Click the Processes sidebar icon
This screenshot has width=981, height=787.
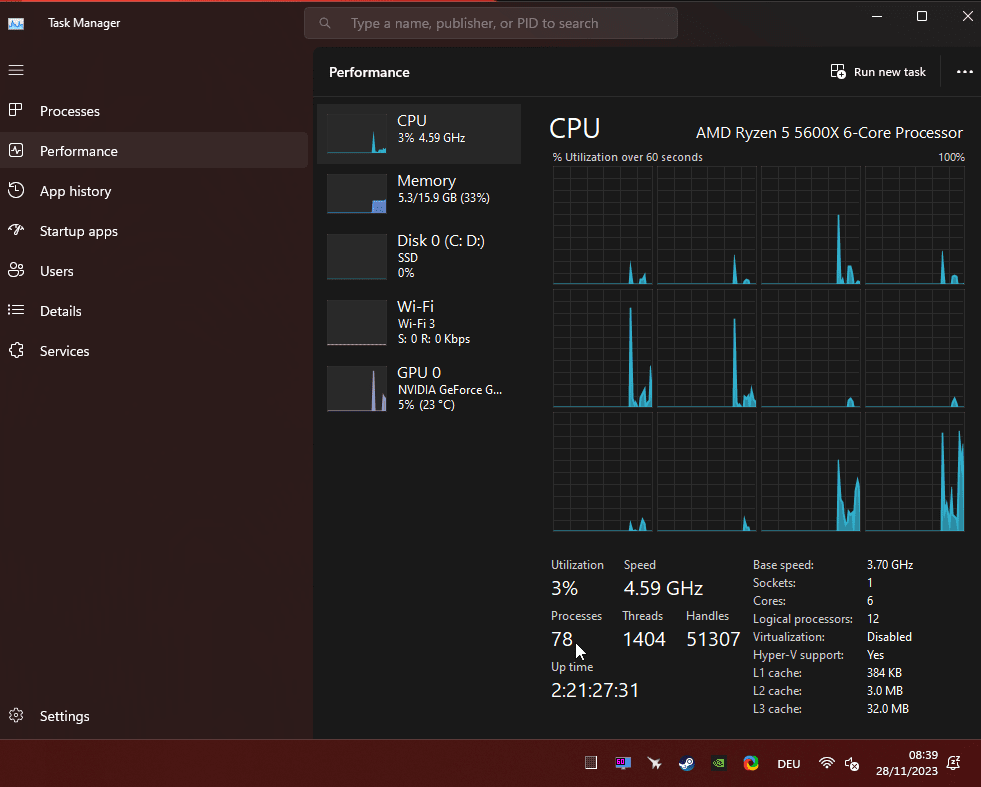coord(16,111)
